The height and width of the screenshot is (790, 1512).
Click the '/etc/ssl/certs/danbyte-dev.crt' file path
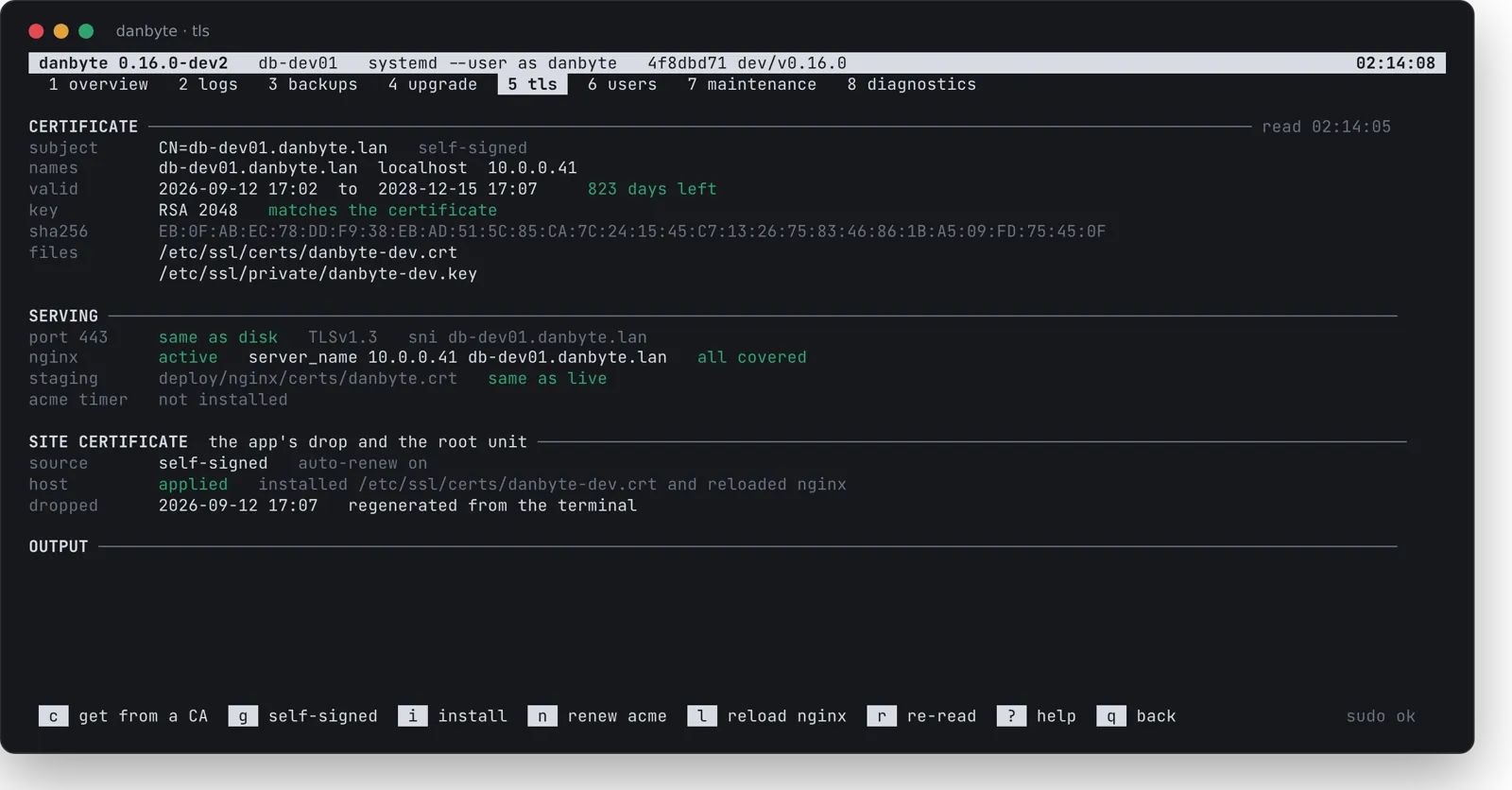pyautogui.click(x=308, y=252)
